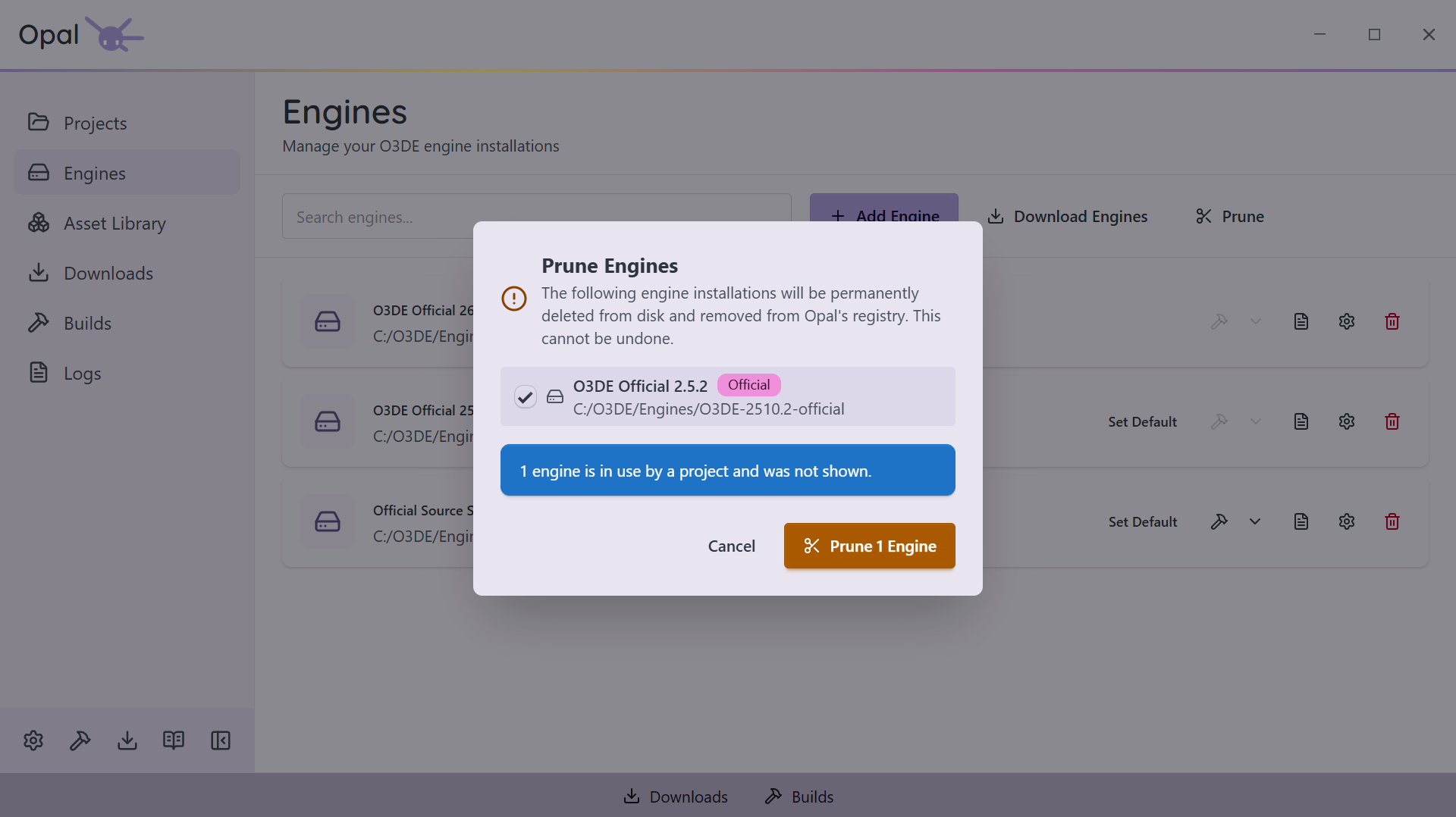
Task: Go to Downloads in the sidebar
Action: [x=127, y=273]
